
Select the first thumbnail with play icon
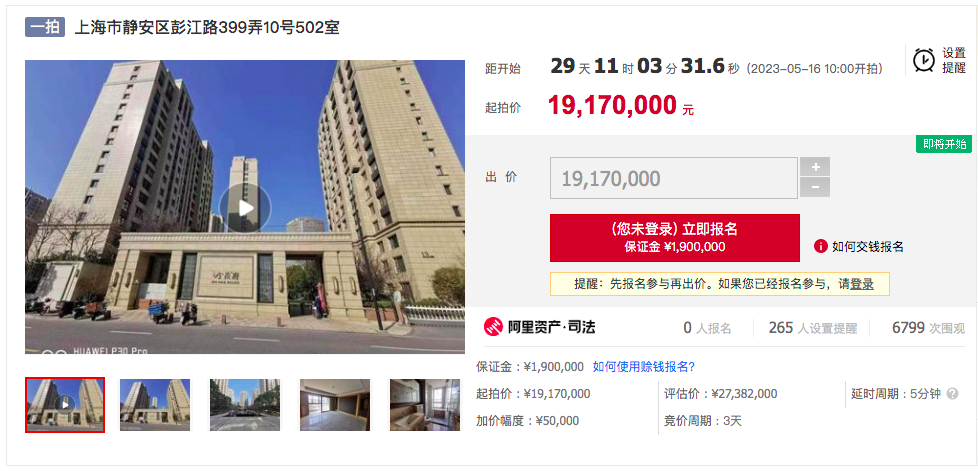[x=65, y=404]
